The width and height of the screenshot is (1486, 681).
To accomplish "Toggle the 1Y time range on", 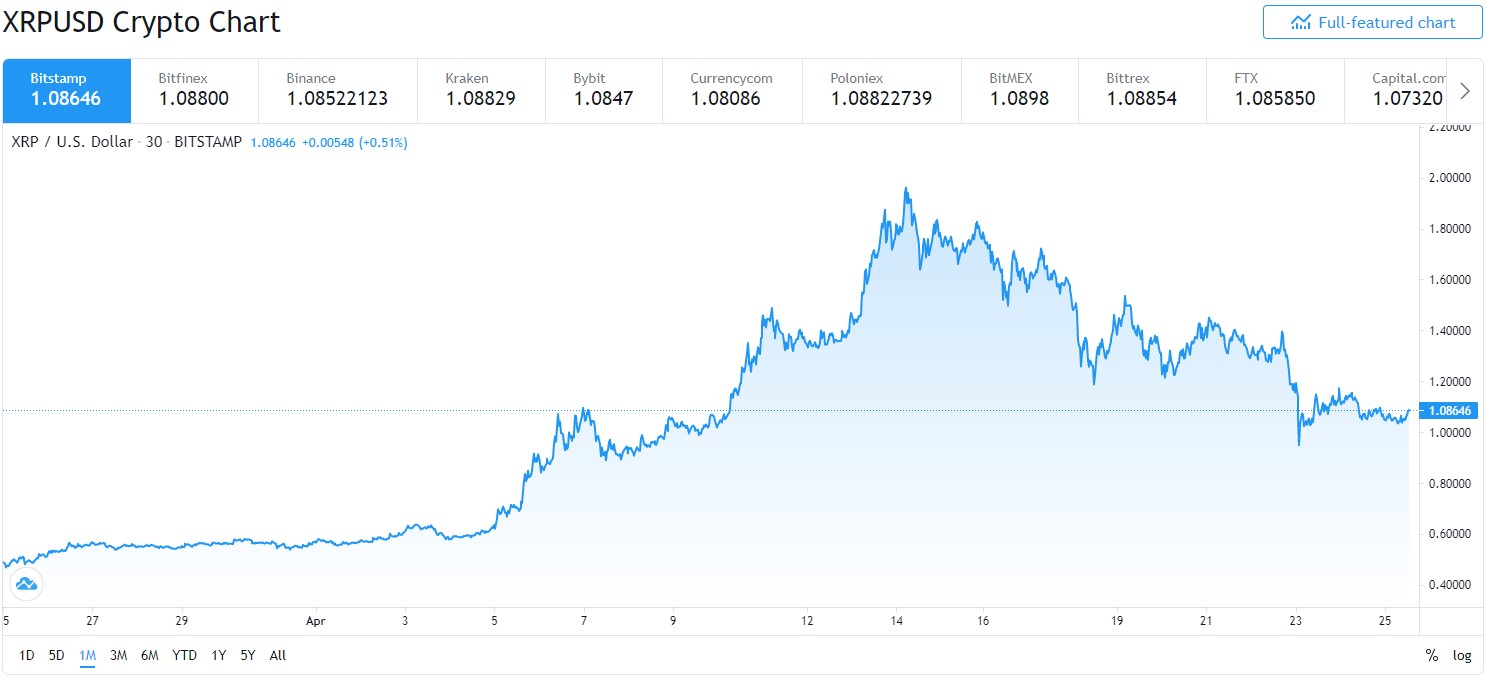I will [x=218, y=655].
